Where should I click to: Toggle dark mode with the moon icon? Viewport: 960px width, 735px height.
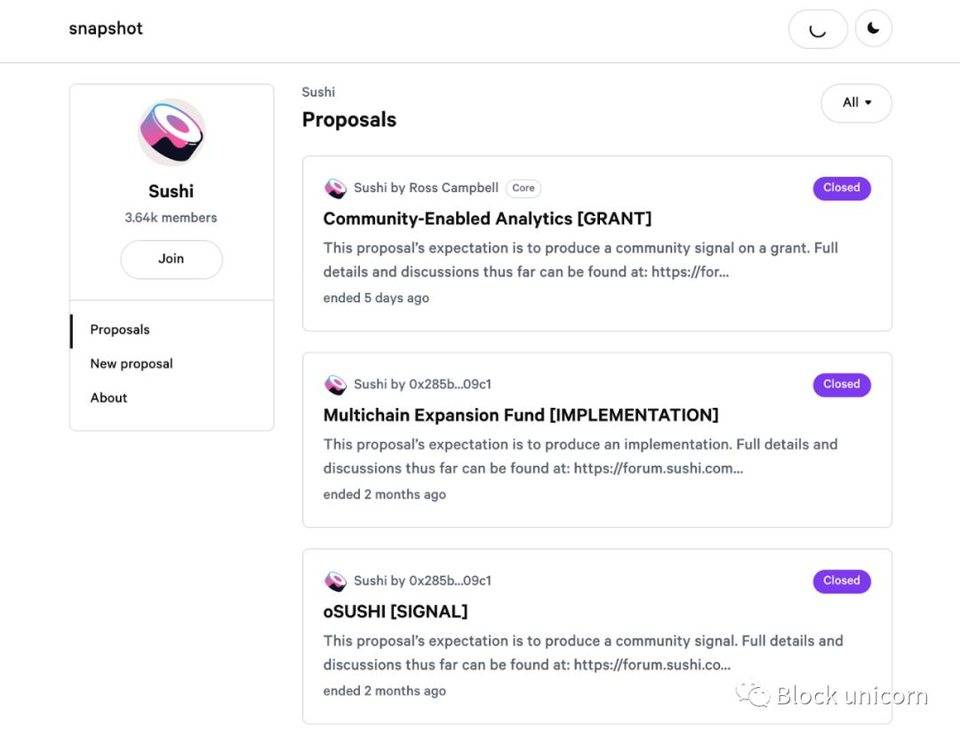(x=873, y=29)
